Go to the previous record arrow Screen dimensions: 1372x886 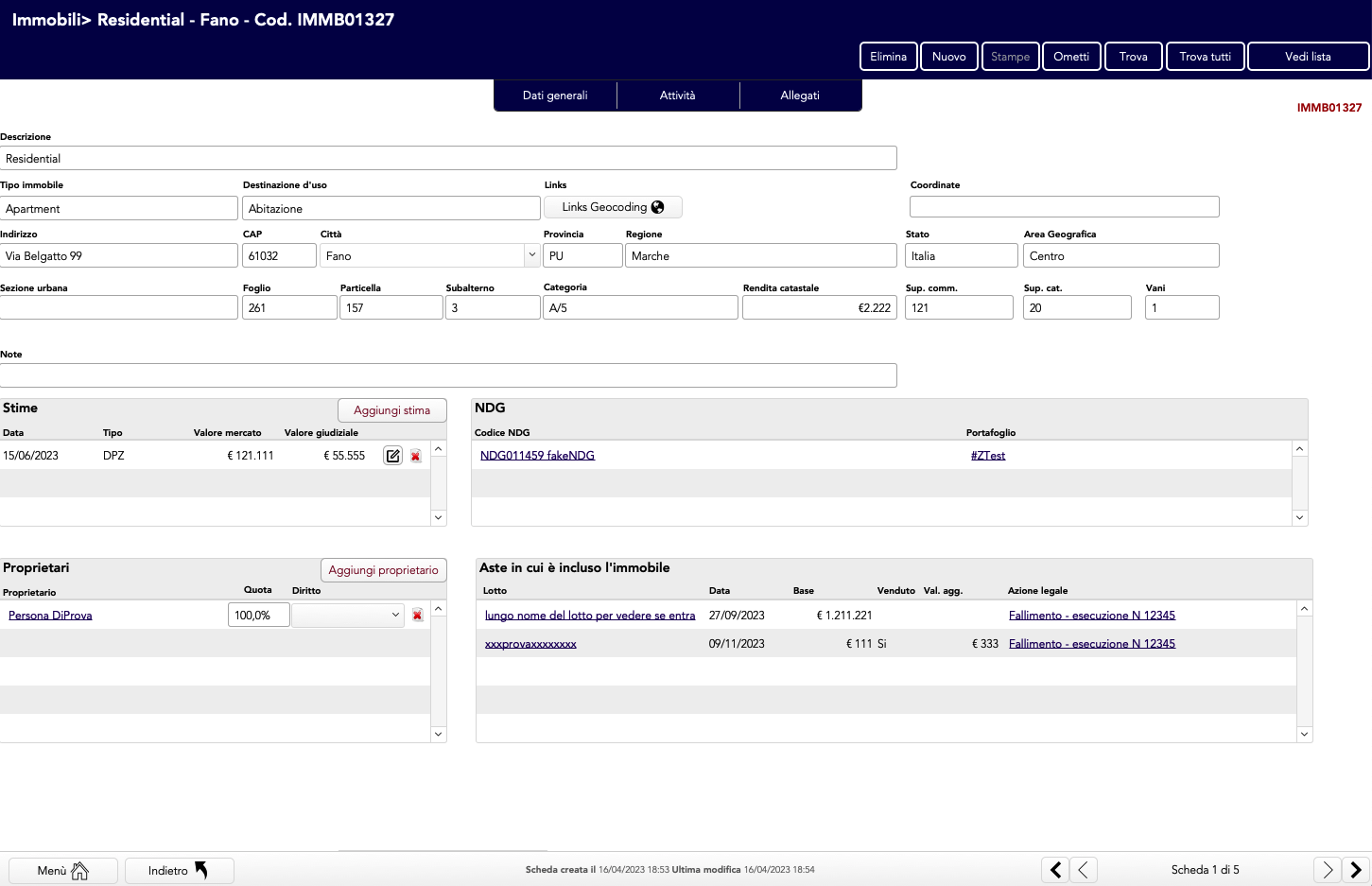[x=1084, y=870]
